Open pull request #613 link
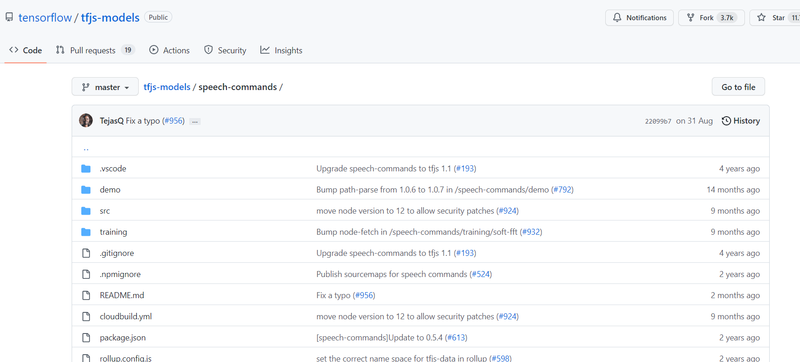The image size is (800, 362). pos(456,338)
